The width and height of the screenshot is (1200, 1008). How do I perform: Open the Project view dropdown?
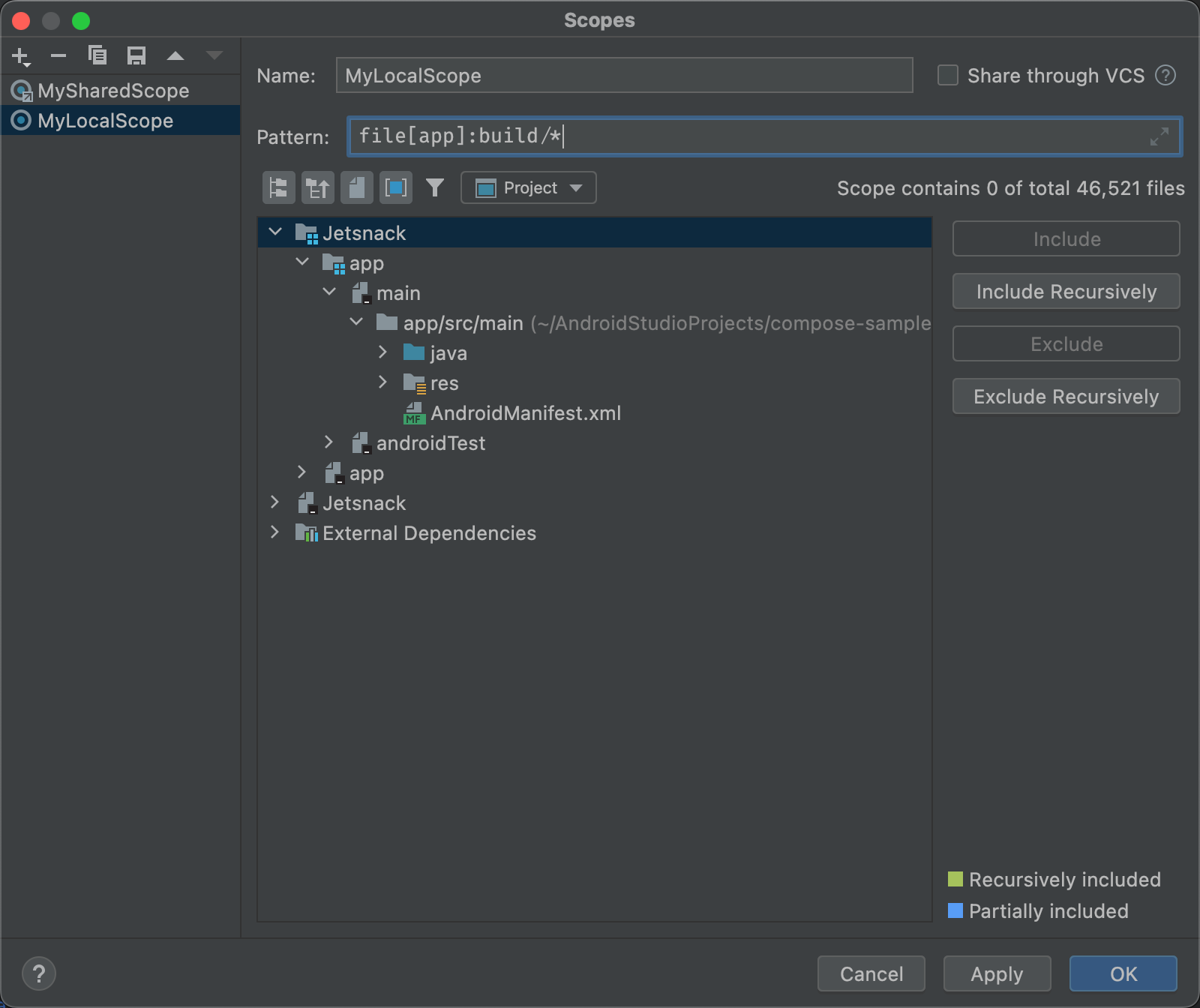click(529, 187)
